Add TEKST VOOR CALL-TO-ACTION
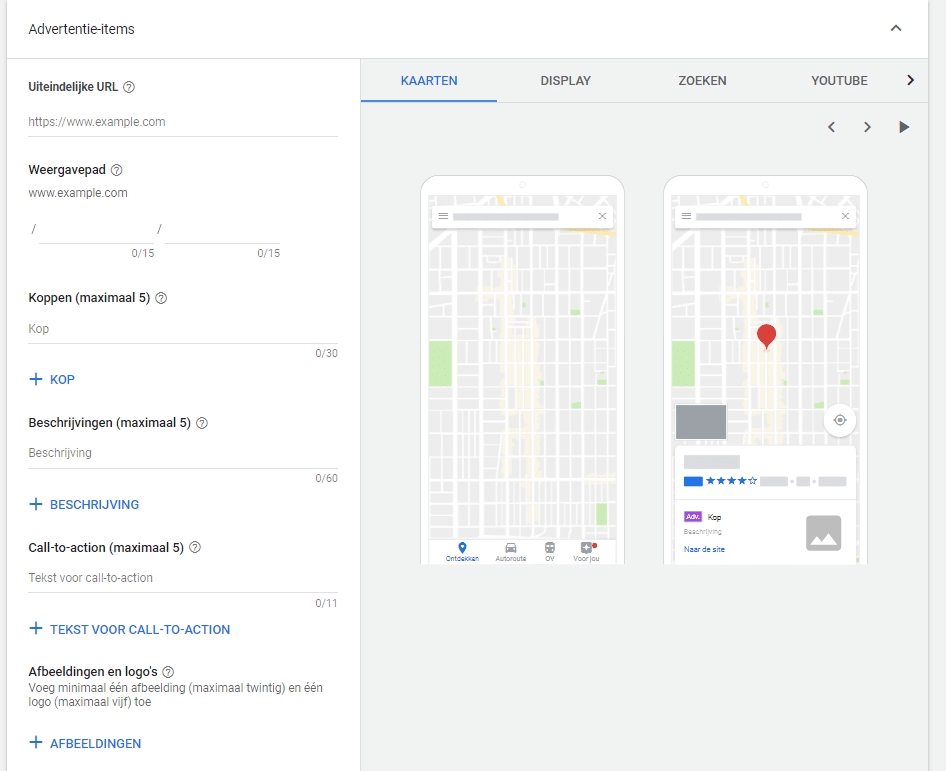 coord(130,629)
